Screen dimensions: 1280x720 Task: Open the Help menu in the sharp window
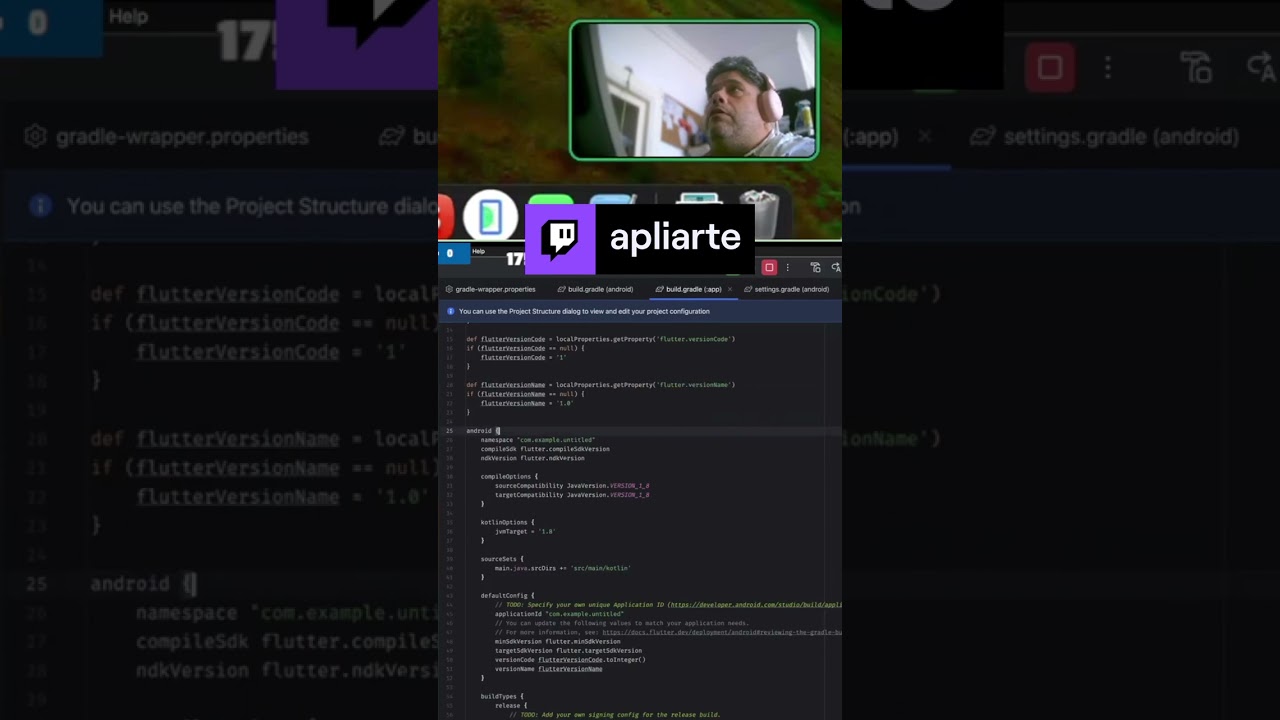[478, 251]
